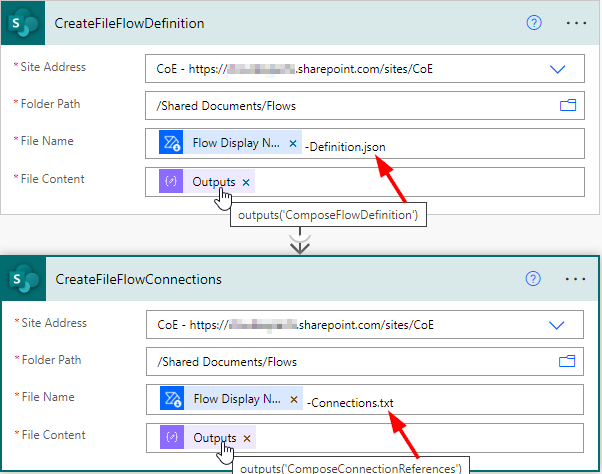Screen dimensions: 602x474
Task: Open folder picker in CreateFileFlowDefinition Folder Path
Action: (568, 105)
